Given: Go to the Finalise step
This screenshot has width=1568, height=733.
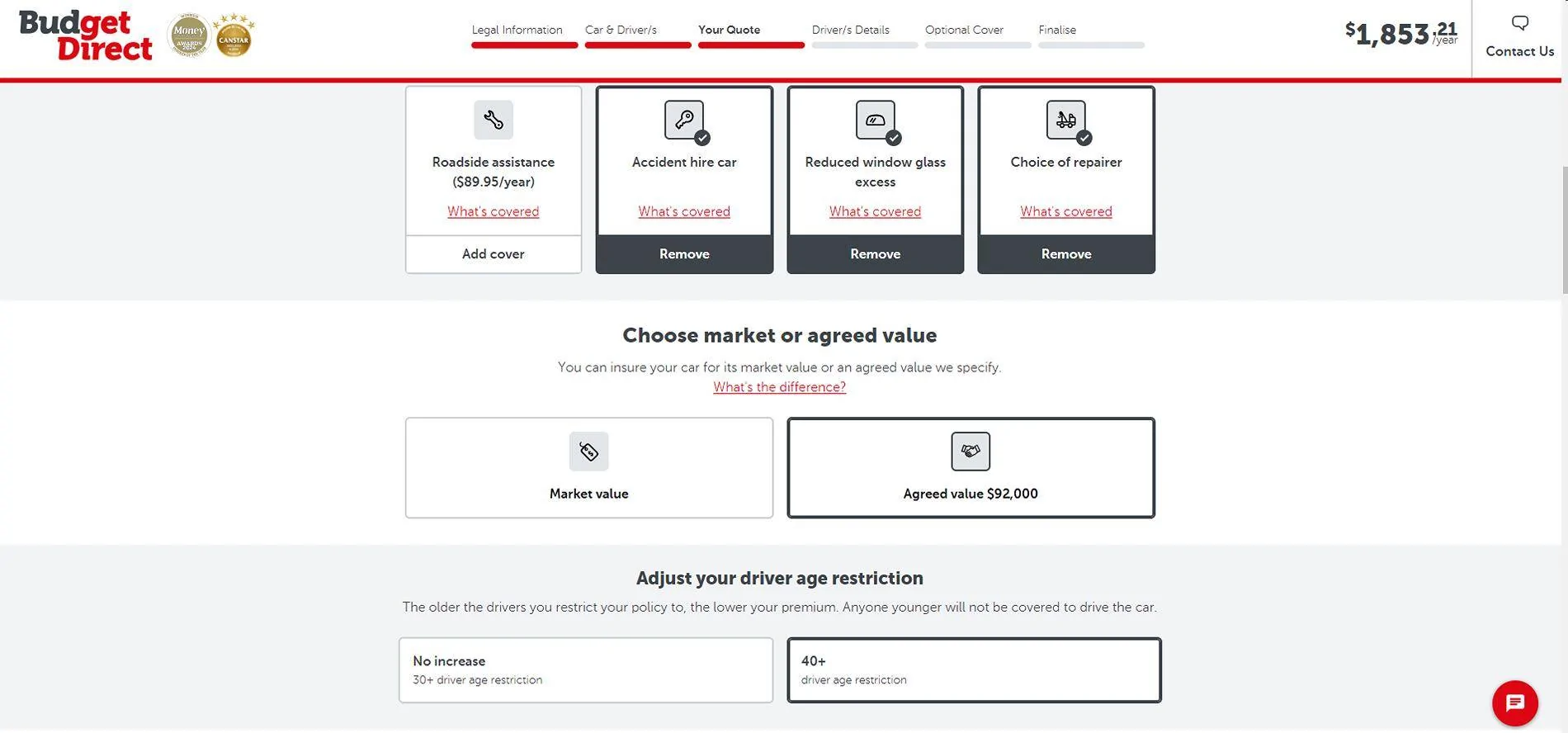Looking at the screenshot, I should point(1091,35).
